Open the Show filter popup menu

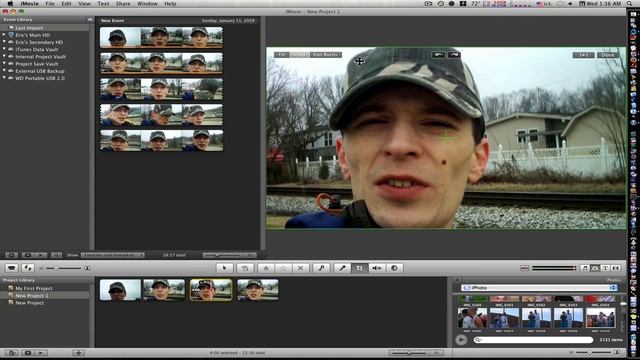point(113,255)
